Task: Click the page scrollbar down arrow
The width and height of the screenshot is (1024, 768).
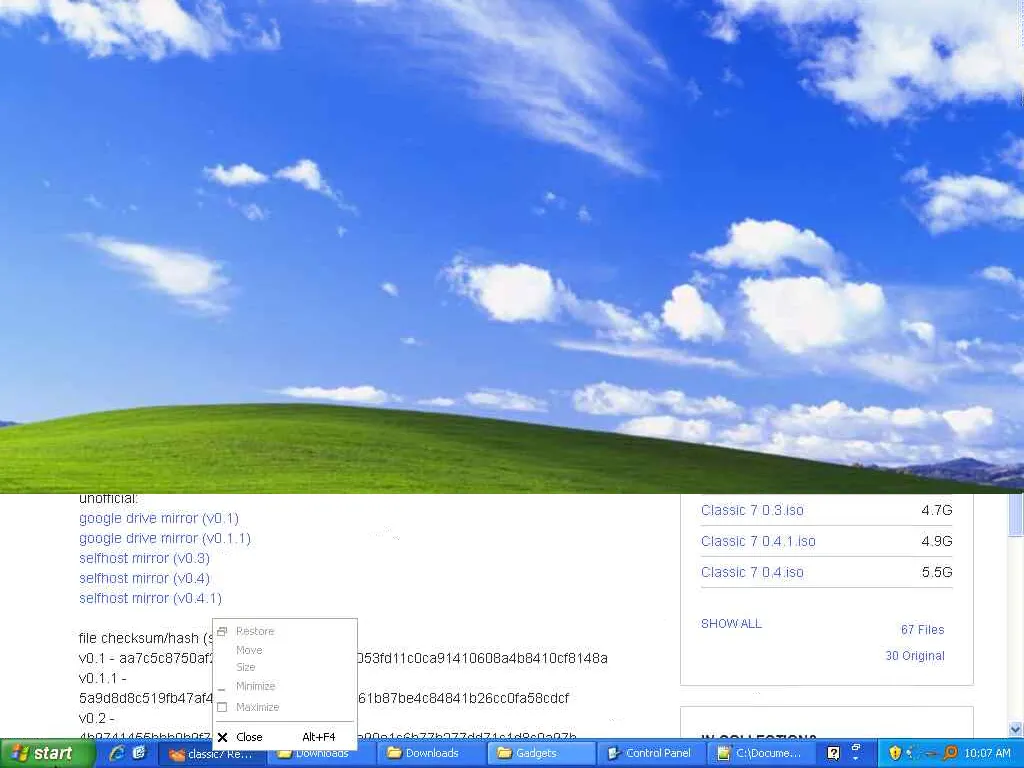Action: (1016, 729)
